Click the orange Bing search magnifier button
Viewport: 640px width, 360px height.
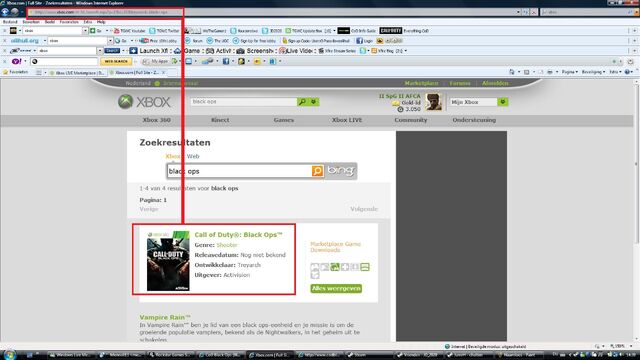click(317, 171)
